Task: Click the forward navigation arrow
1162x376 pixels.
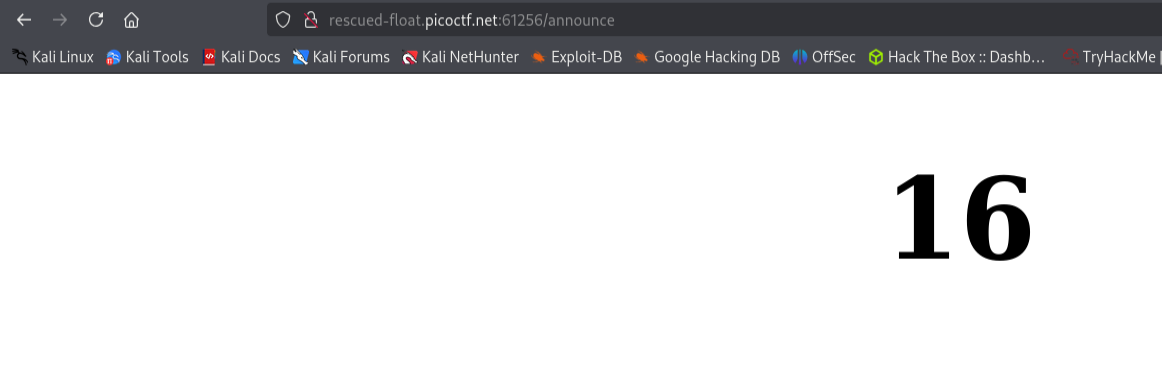Action: point(60,20)
